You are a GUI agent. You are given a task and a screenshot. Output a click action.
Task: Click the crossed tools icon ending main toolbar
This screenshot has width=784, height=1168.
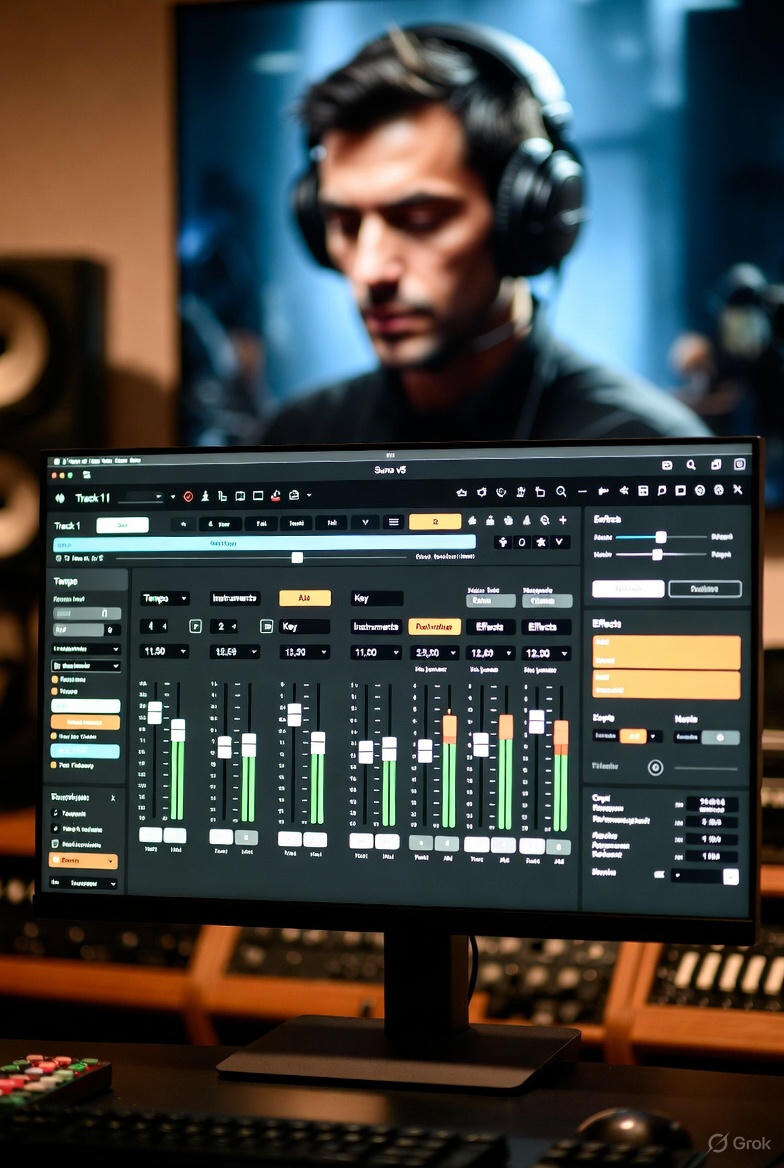[x=738, y=489]
